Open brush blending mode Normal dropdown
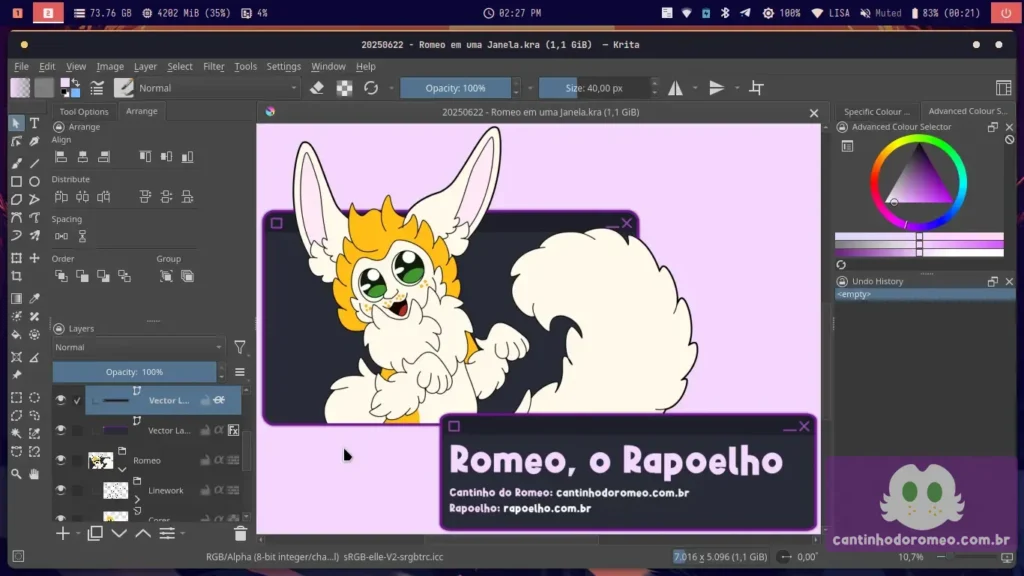Image resolution: width=1024 pixels, height=576 pixels. coord(218,88)
